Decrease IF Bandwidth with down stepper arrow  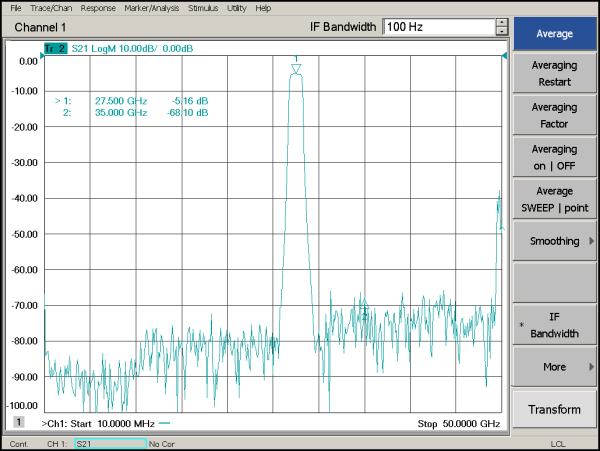coord(502,31)
